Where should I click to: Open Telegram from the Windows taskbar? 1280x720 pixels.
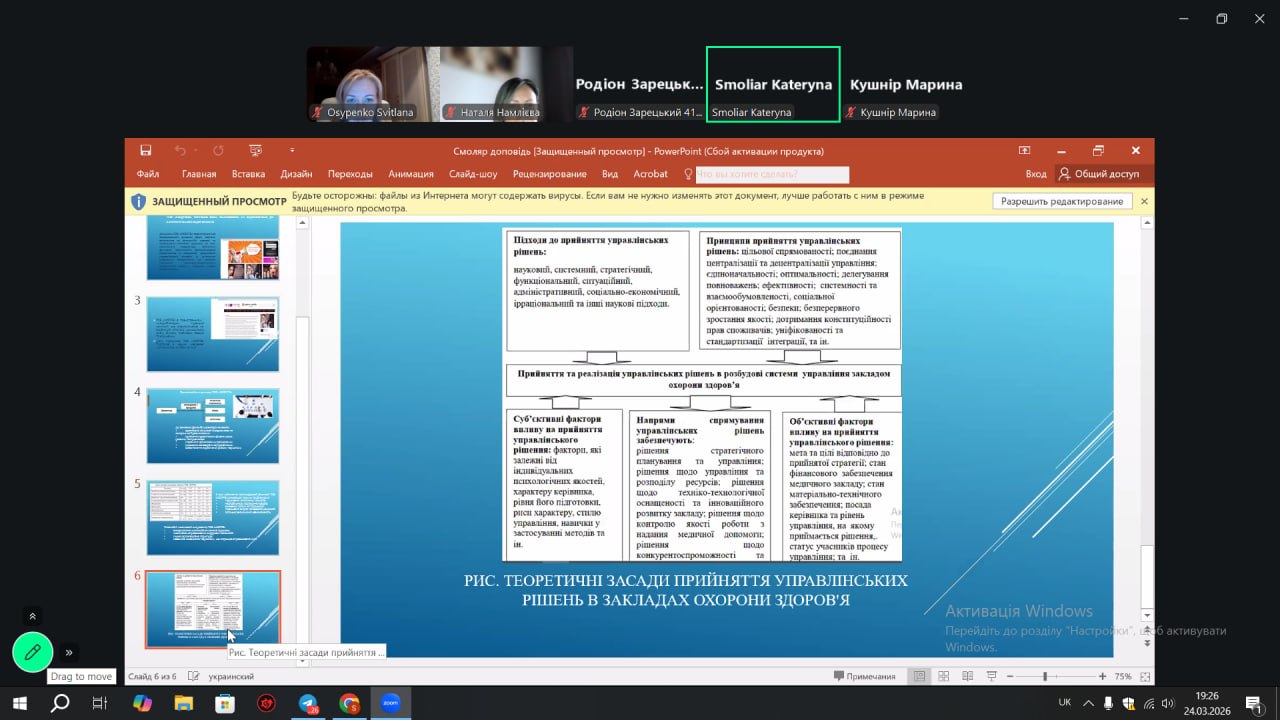point(307,703)
